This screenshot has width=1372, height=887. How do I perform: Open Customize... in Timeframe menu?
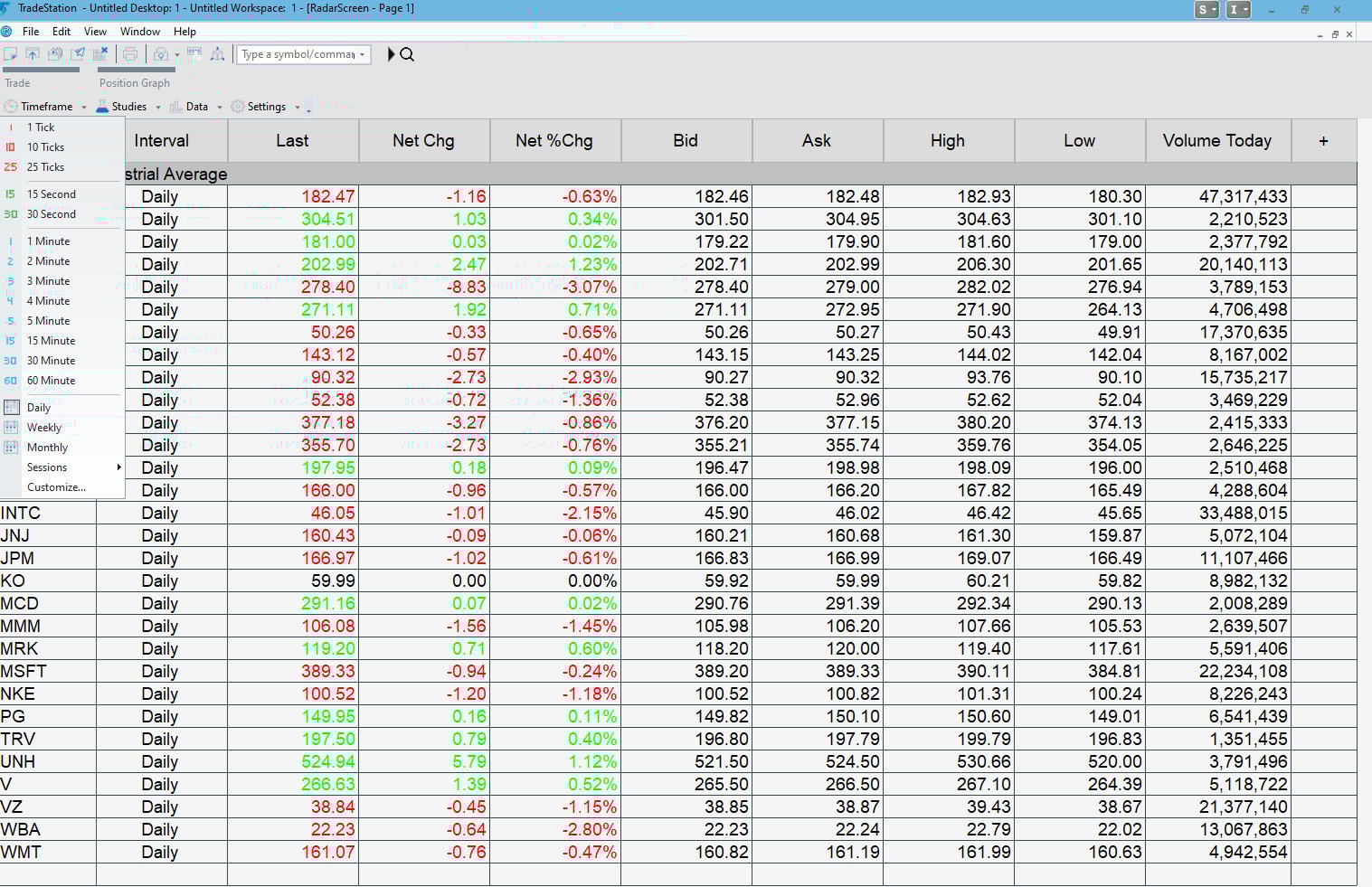tap(61, 487)
